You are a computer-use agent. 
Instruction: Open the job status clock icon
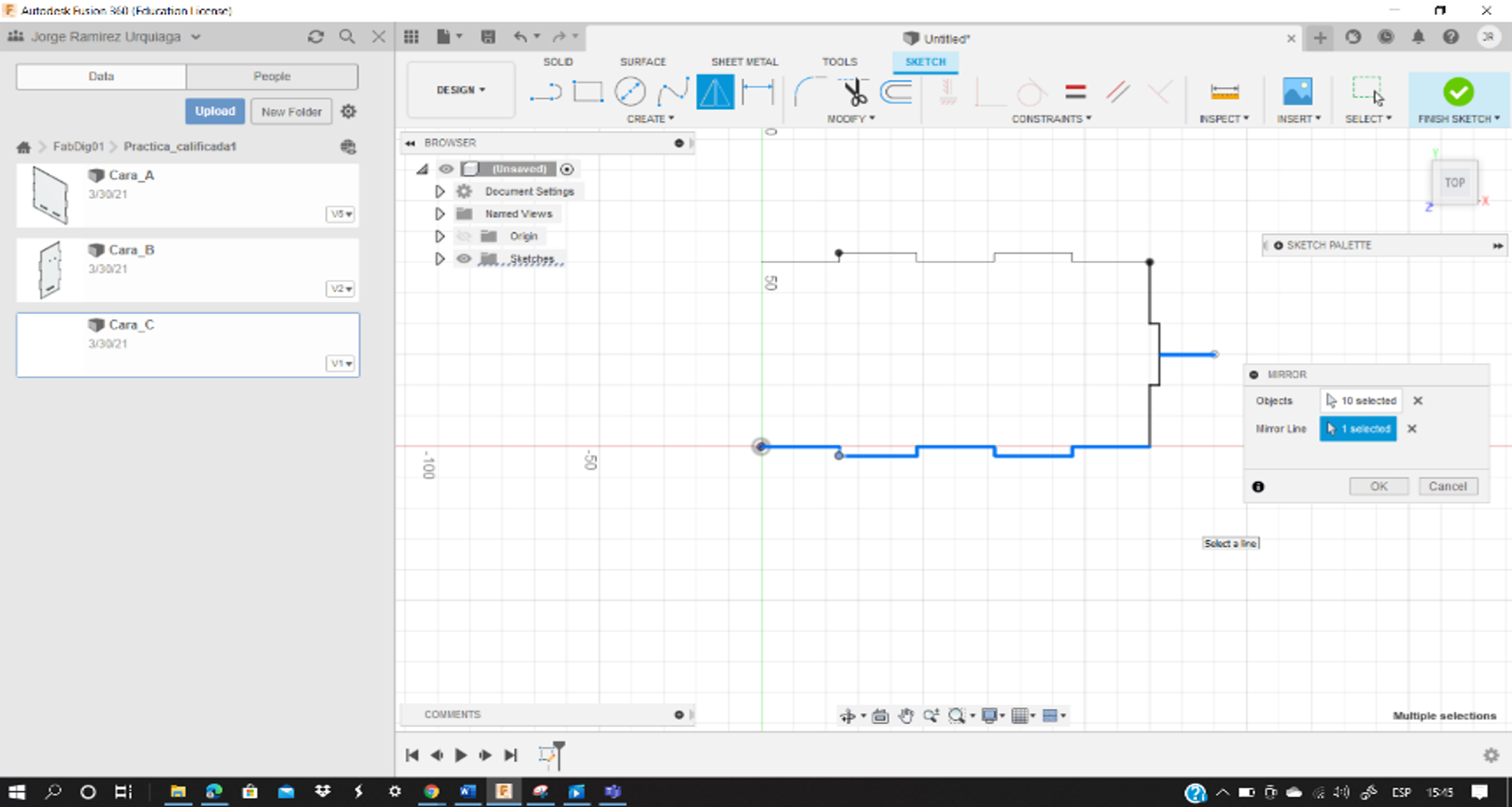[1385, 37]
